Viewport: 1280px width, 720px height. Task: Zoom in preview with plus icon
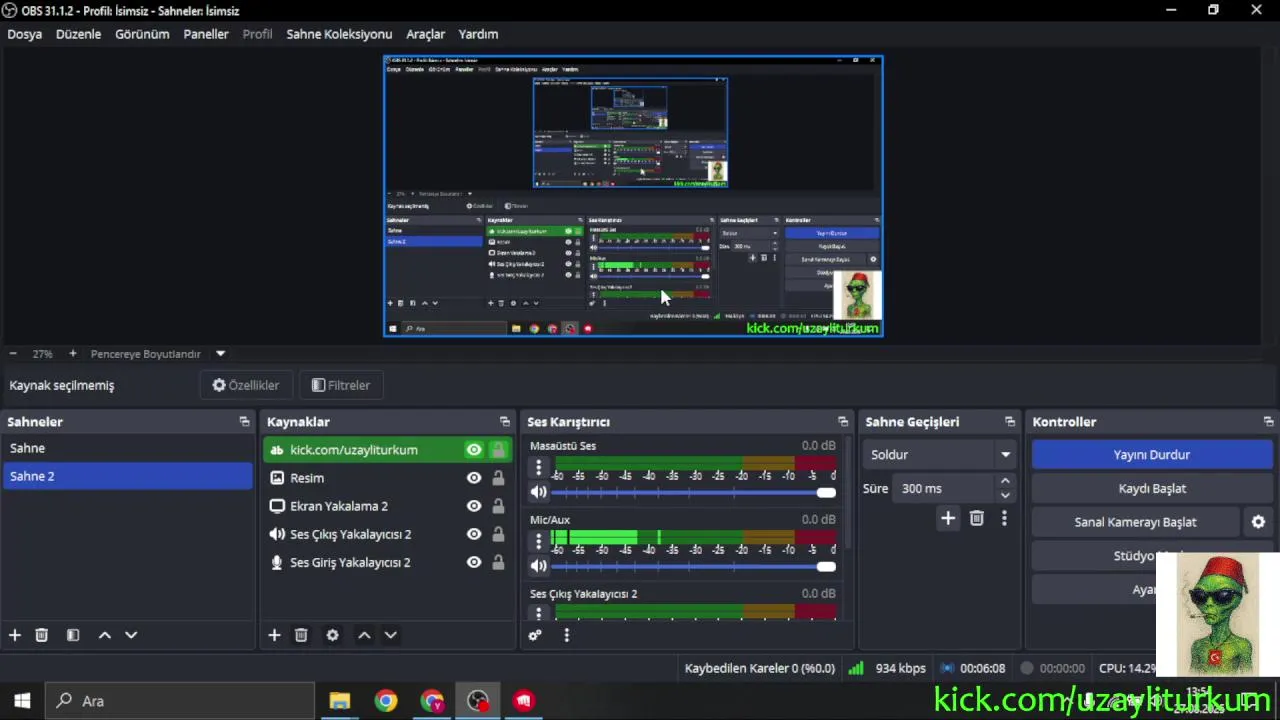coord(72,354)
